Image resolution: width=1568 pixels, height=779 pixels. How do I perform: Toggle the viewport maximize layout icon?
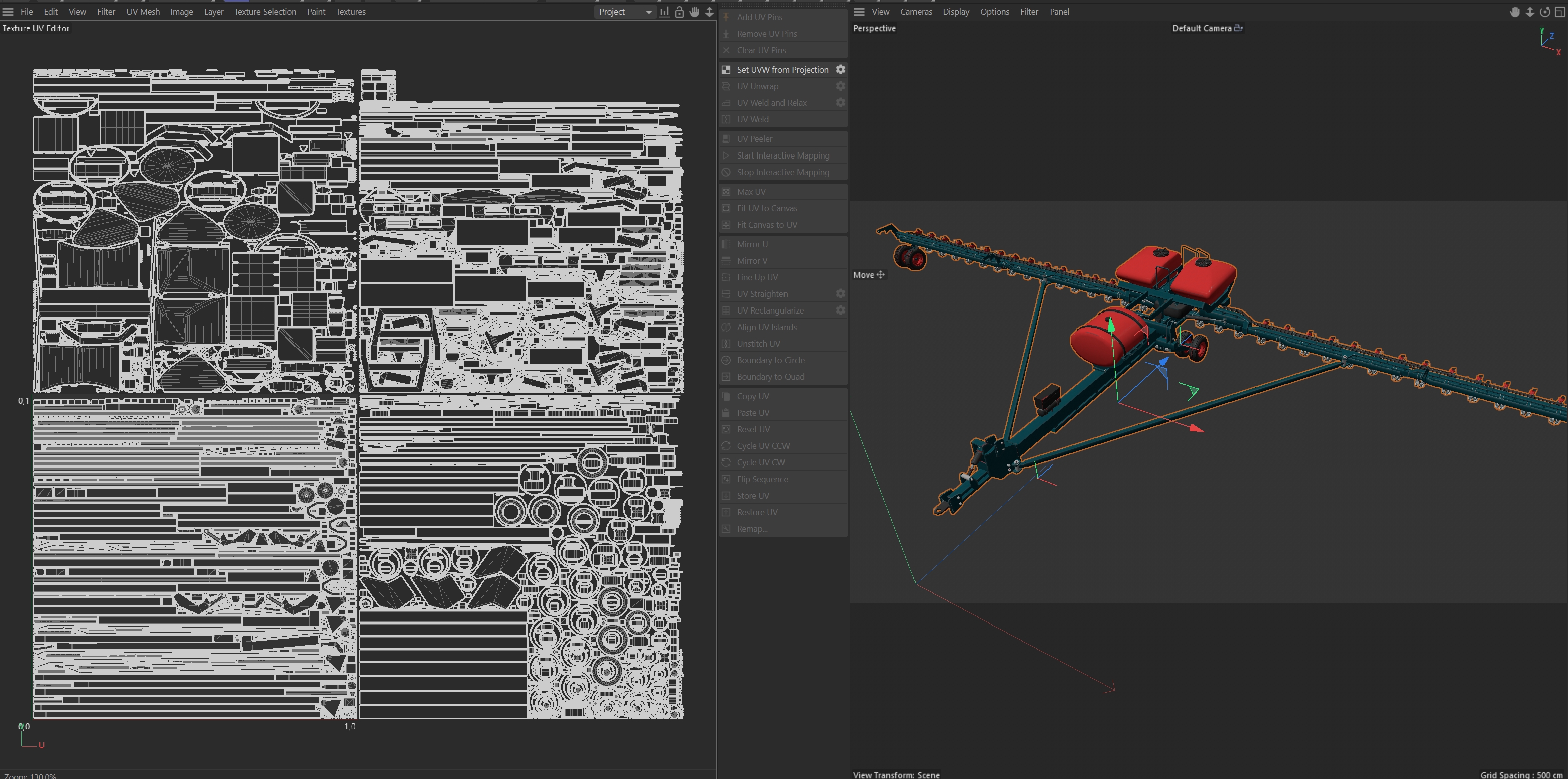click(x=1560, y=12)
